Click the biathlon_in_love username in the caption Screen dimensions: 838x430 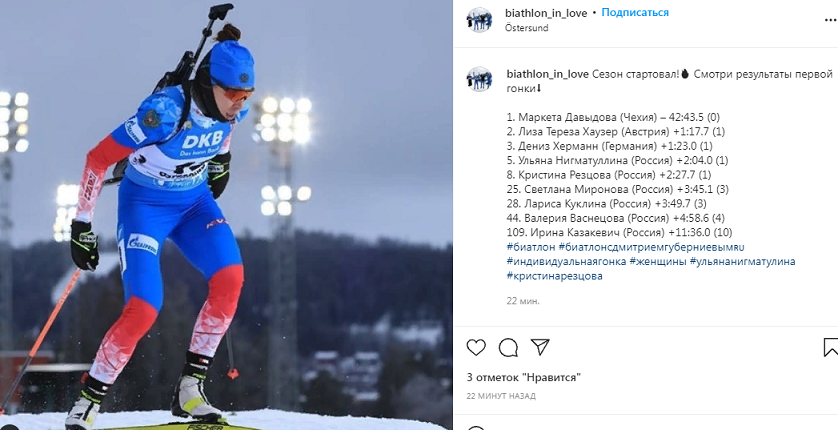tap(547, 74)
